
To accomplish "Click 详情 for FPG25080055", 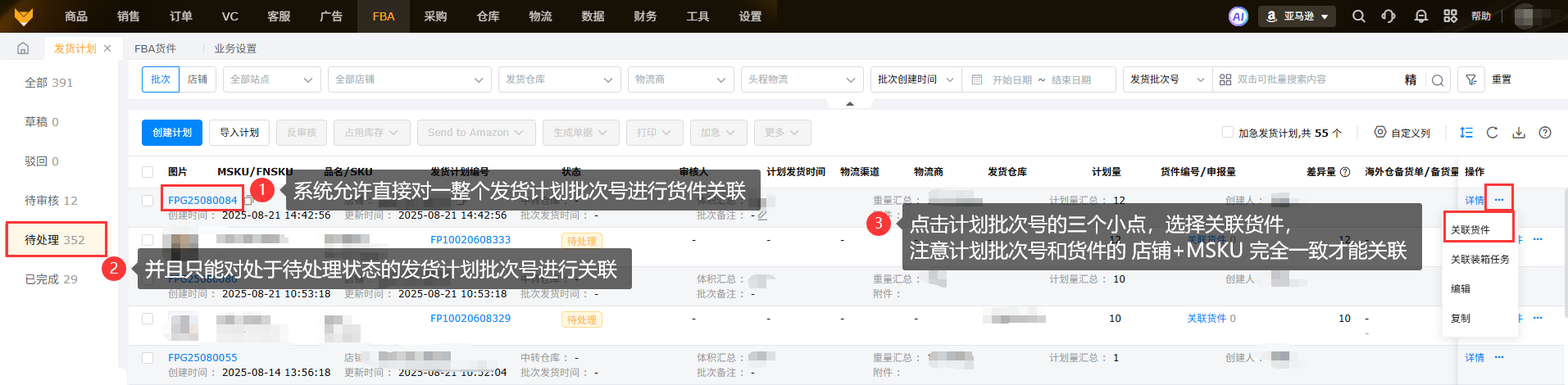I will point(1475,358).
